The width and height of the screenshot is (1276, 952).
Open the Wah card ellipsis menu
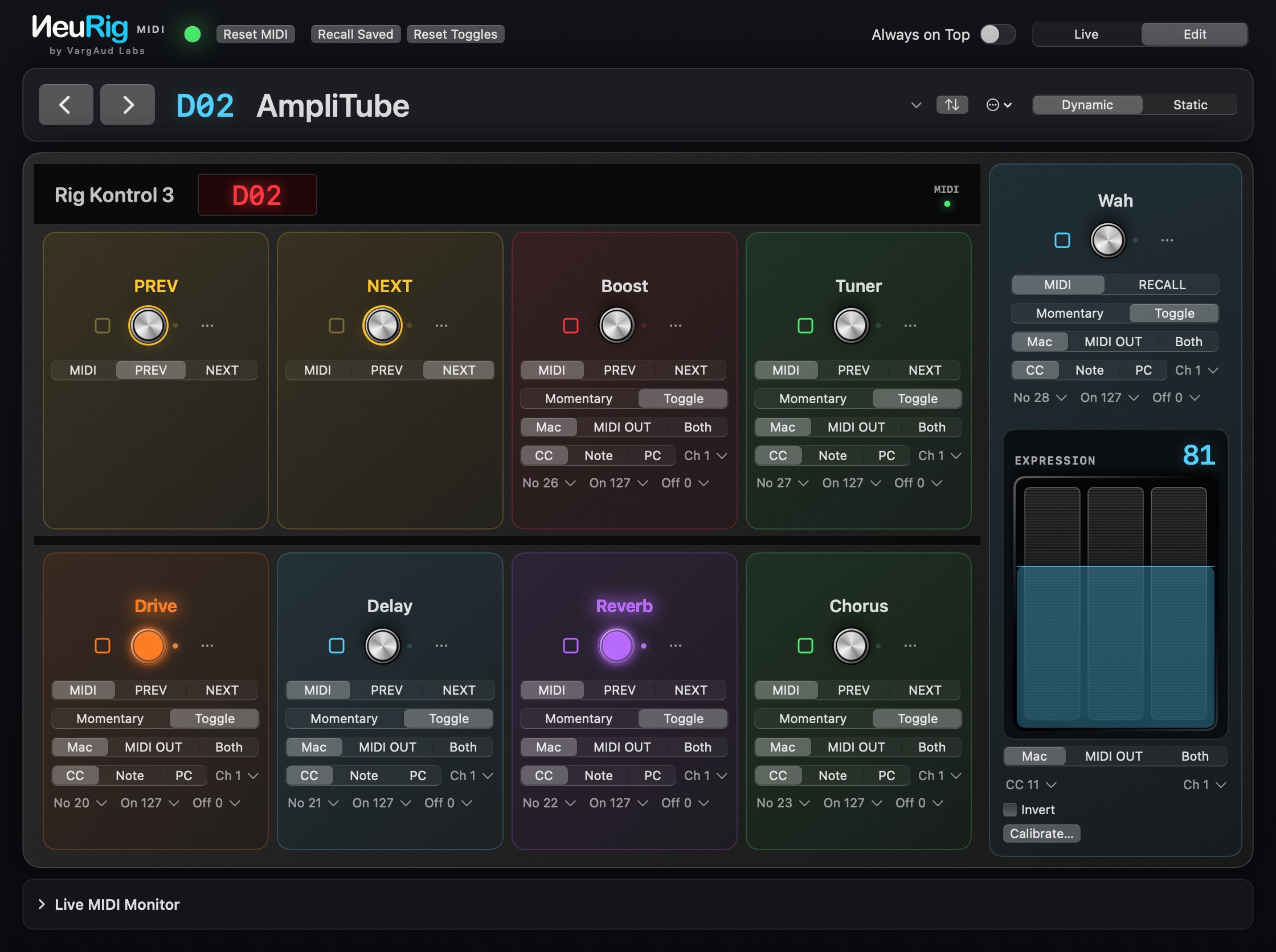coord(1167,240)
